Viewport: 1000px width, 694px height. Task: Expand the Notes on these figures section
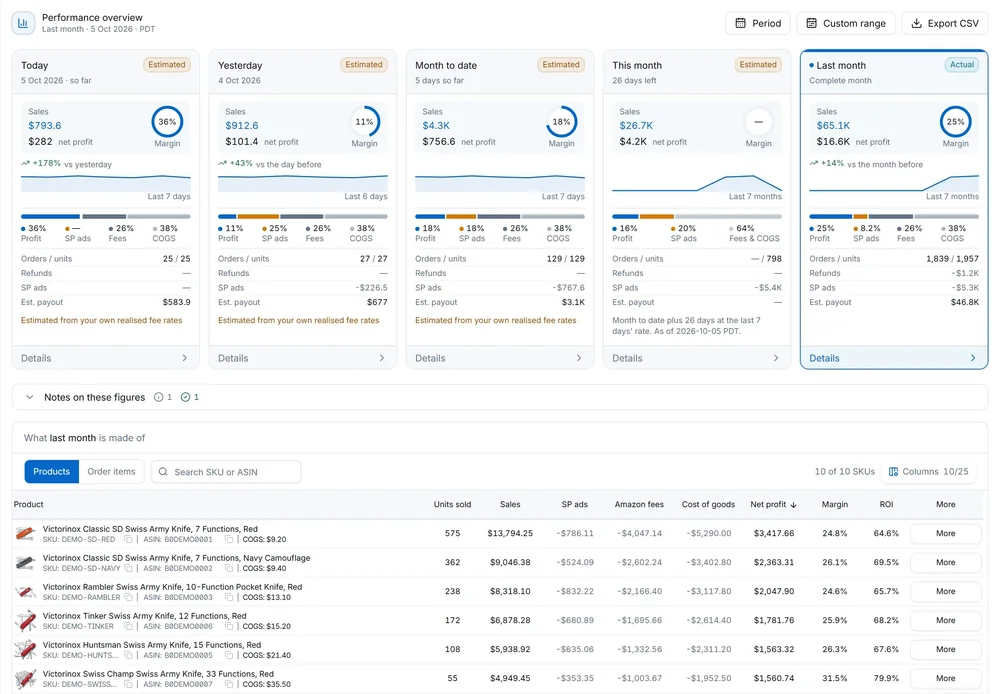coord(29,397)
